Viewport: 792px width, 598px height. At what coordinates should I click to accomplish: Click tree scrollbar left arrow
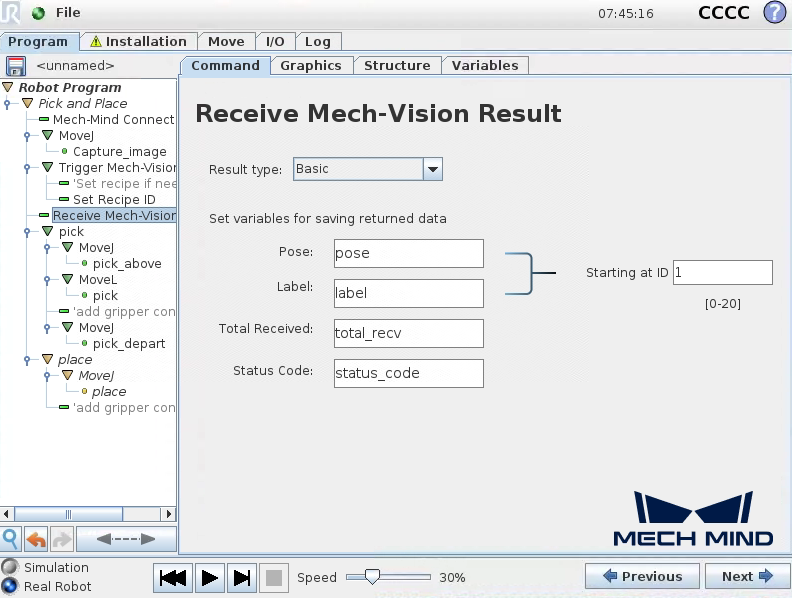point(6,514)
